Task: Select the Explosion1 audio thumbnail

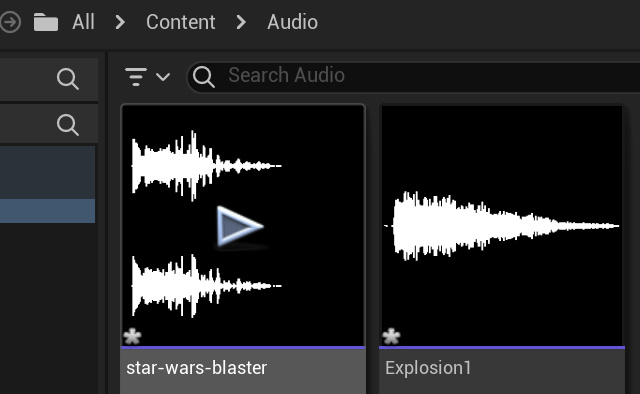Action: (502, 225)
